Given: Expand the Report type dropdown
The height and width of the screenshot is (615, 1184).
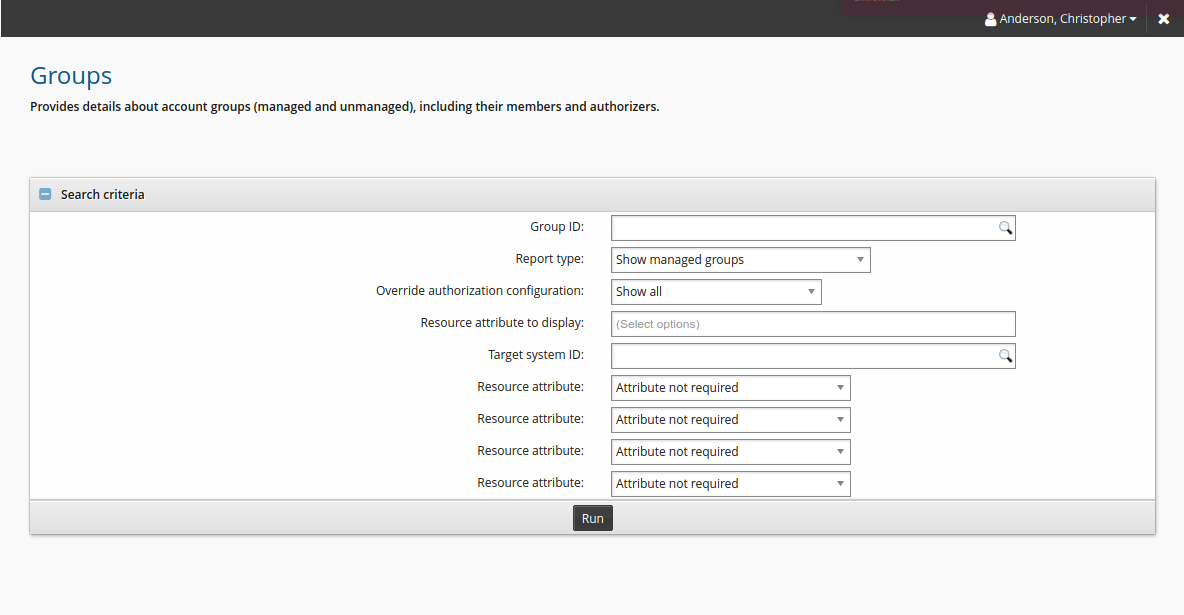Looking at the screenshot, I should [740, 260].
